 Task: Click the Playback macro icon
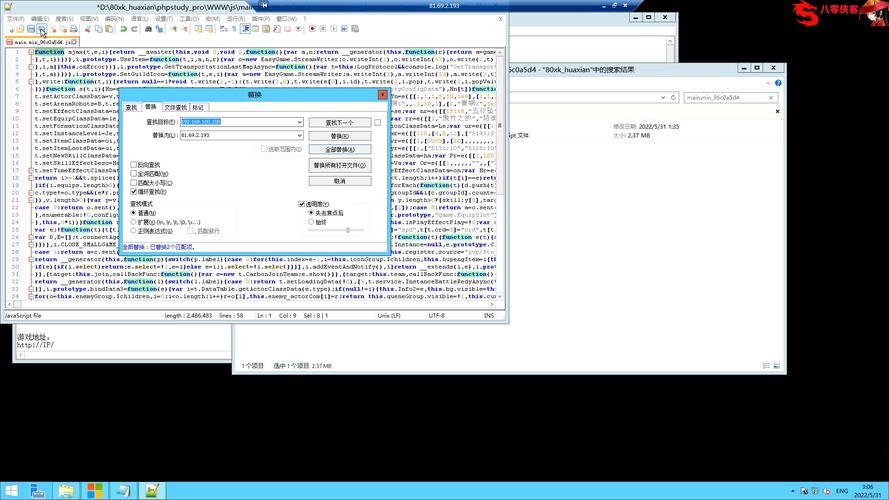(x=333, y=29)
